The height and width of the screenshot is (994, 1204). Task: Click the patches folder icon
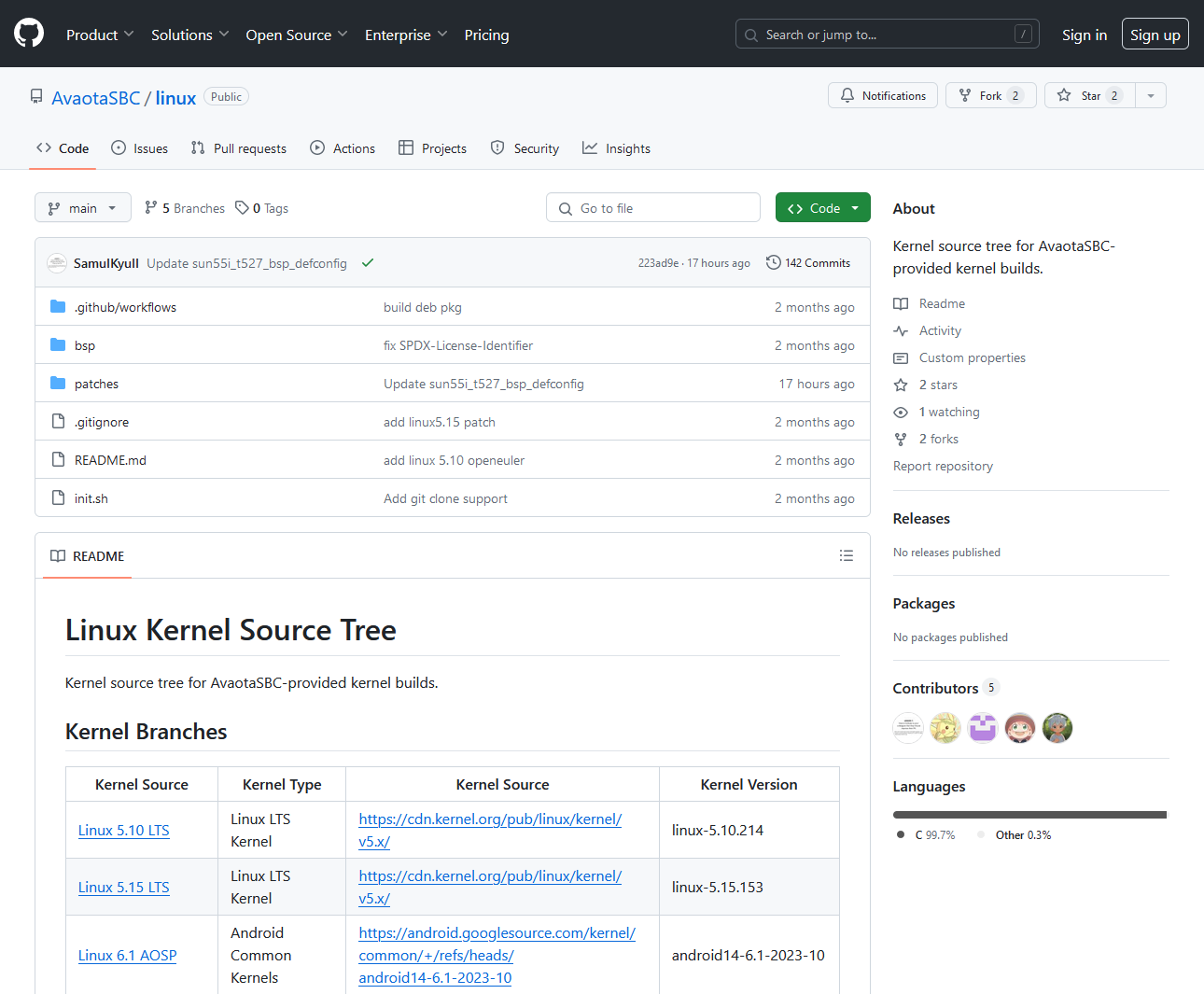58,384
